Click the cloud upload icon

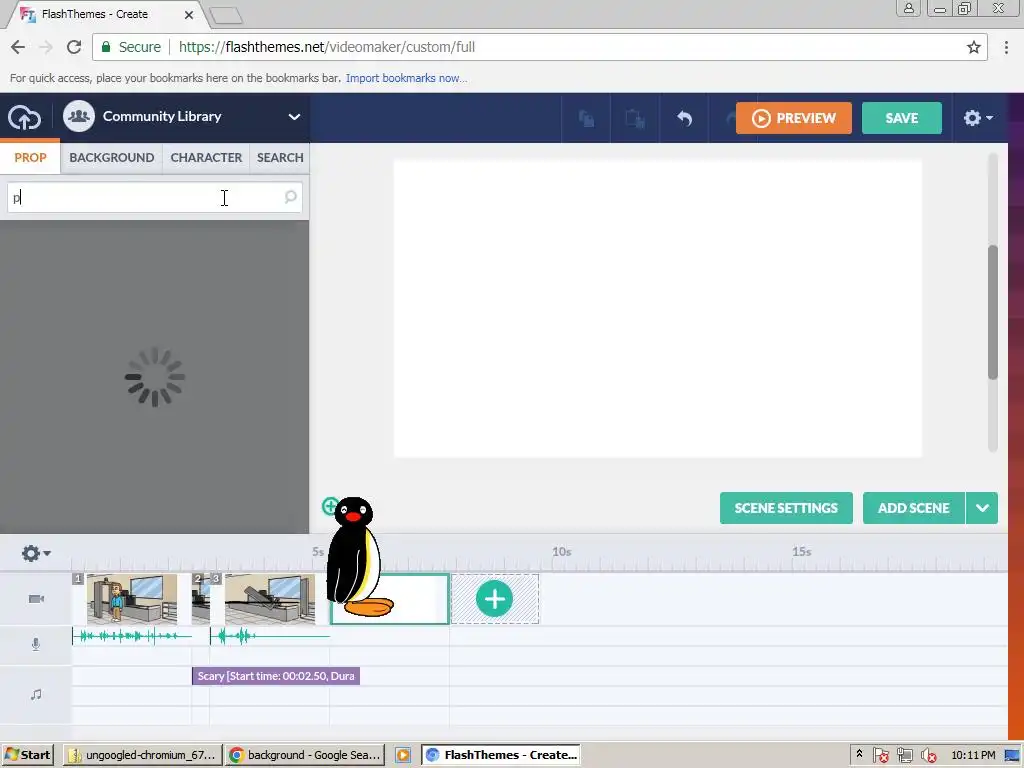(24, 118)
